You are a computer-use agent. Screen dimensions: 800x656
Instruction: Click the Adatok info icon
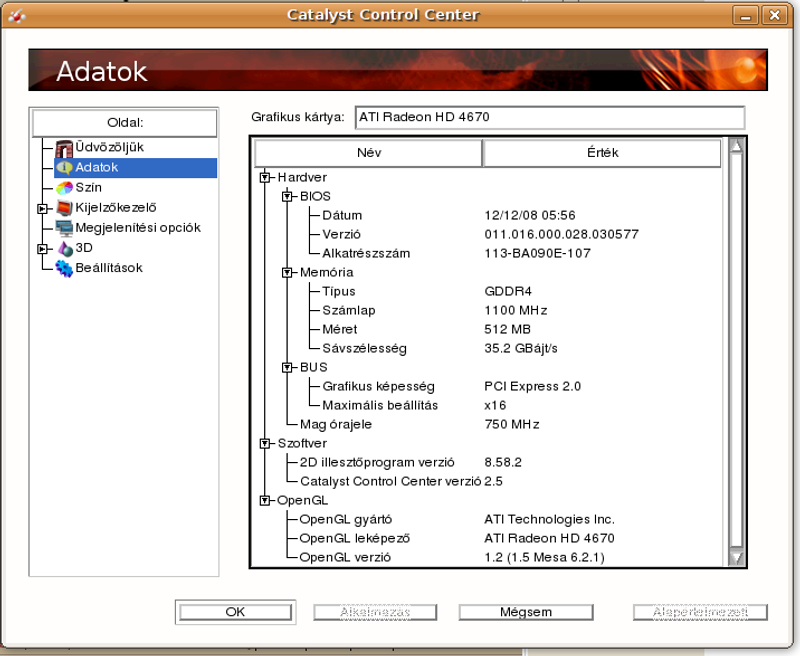pos(64,167)
